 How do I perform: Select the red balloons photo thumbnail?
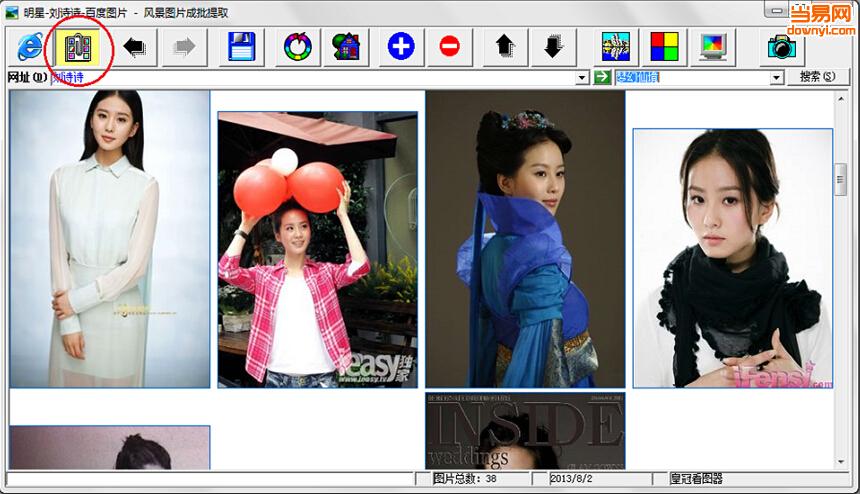(318, 249)
